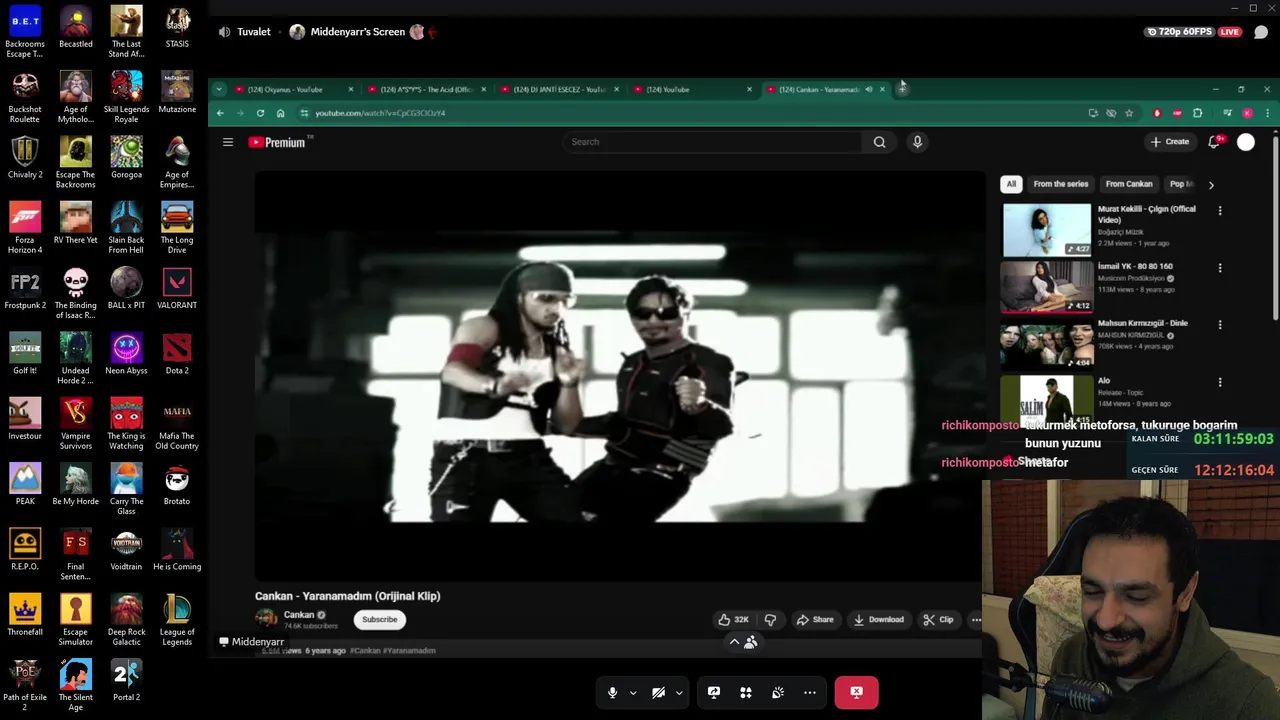Like the video (32K)

click(734, 620)
